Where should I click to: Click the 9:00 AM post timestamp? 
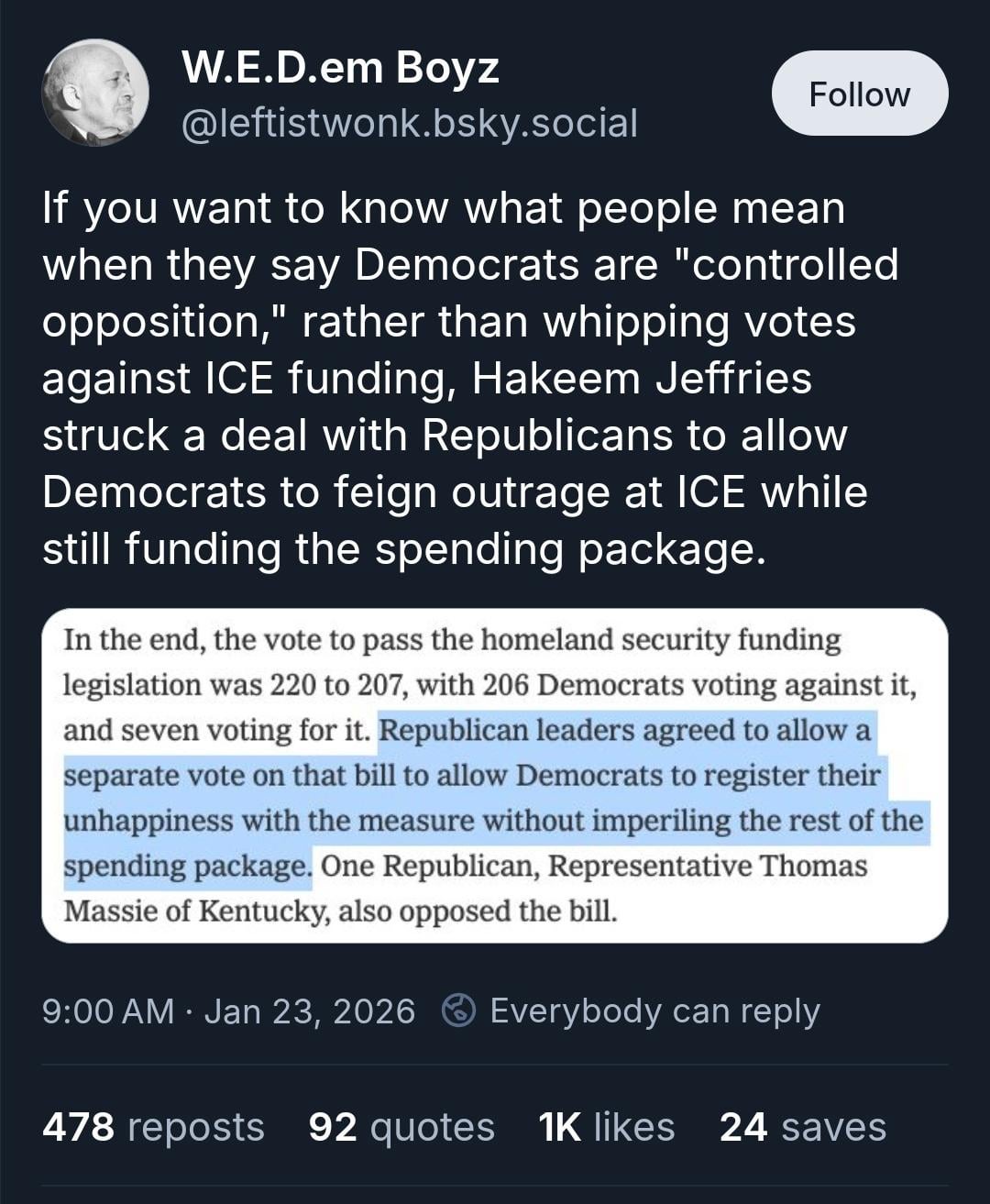tap(108, 1011)
